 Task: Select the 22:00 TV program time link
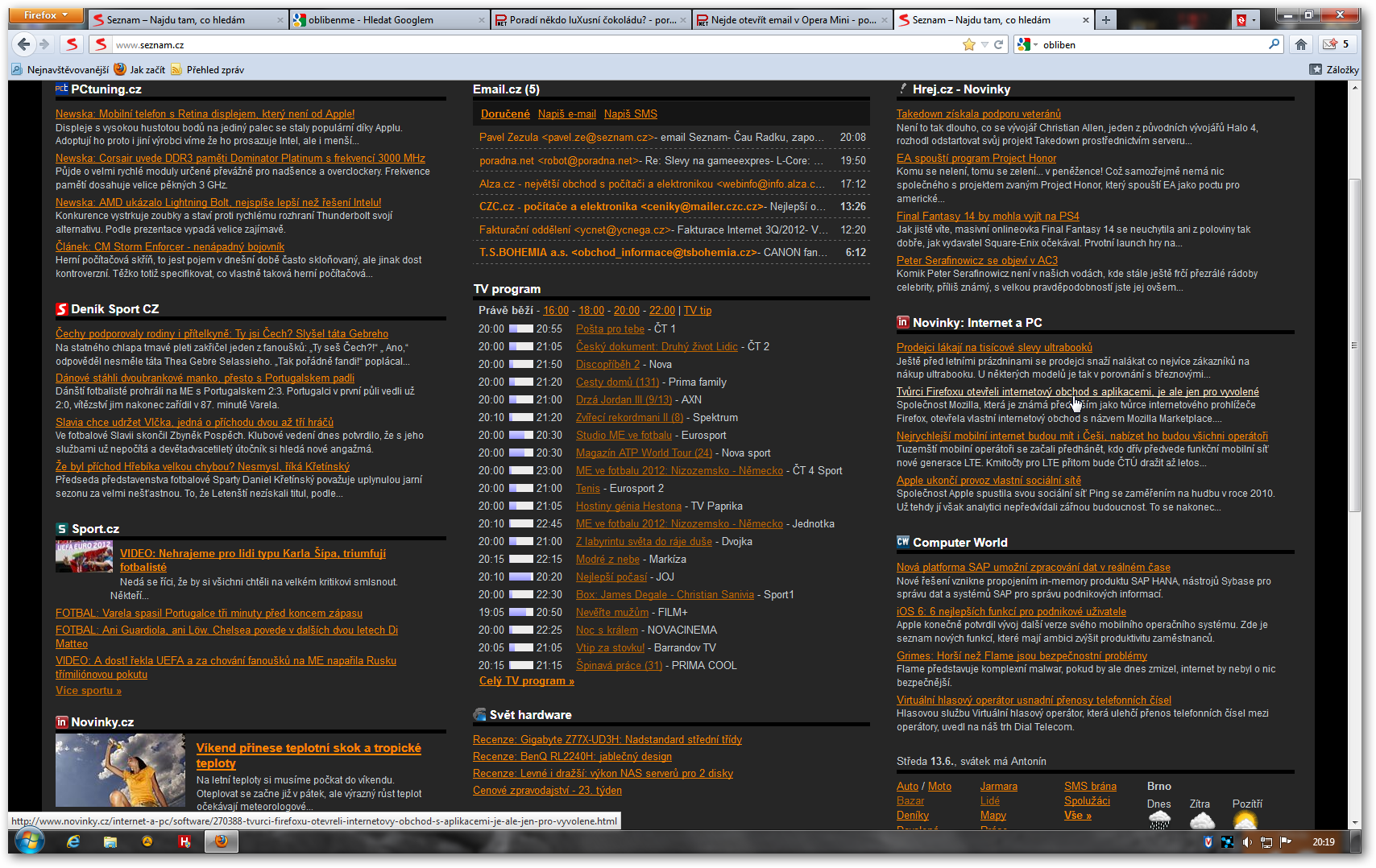point(662,311)
